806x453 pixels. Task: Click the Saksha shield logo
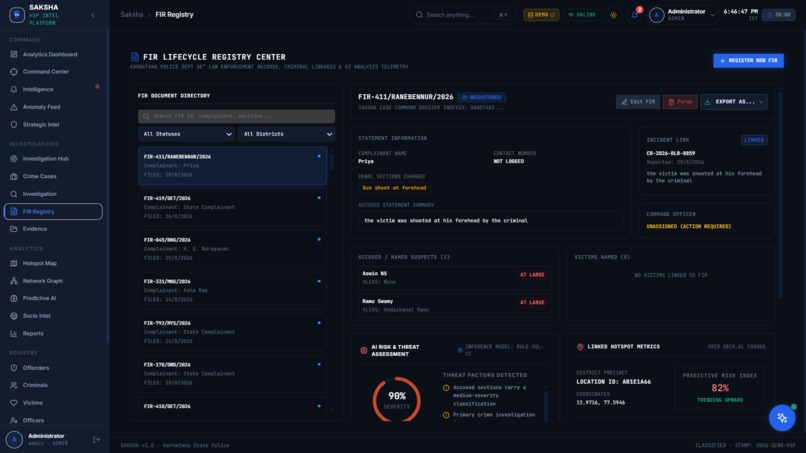pos(17,15)
